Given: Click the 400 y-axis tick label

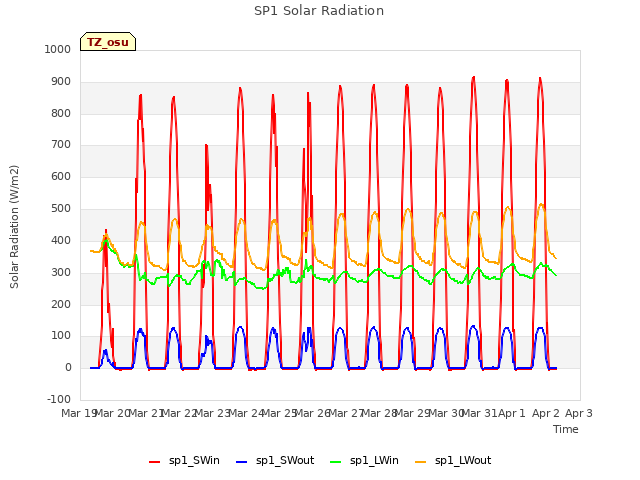Looking at the screenshot, I should [61, 240].
